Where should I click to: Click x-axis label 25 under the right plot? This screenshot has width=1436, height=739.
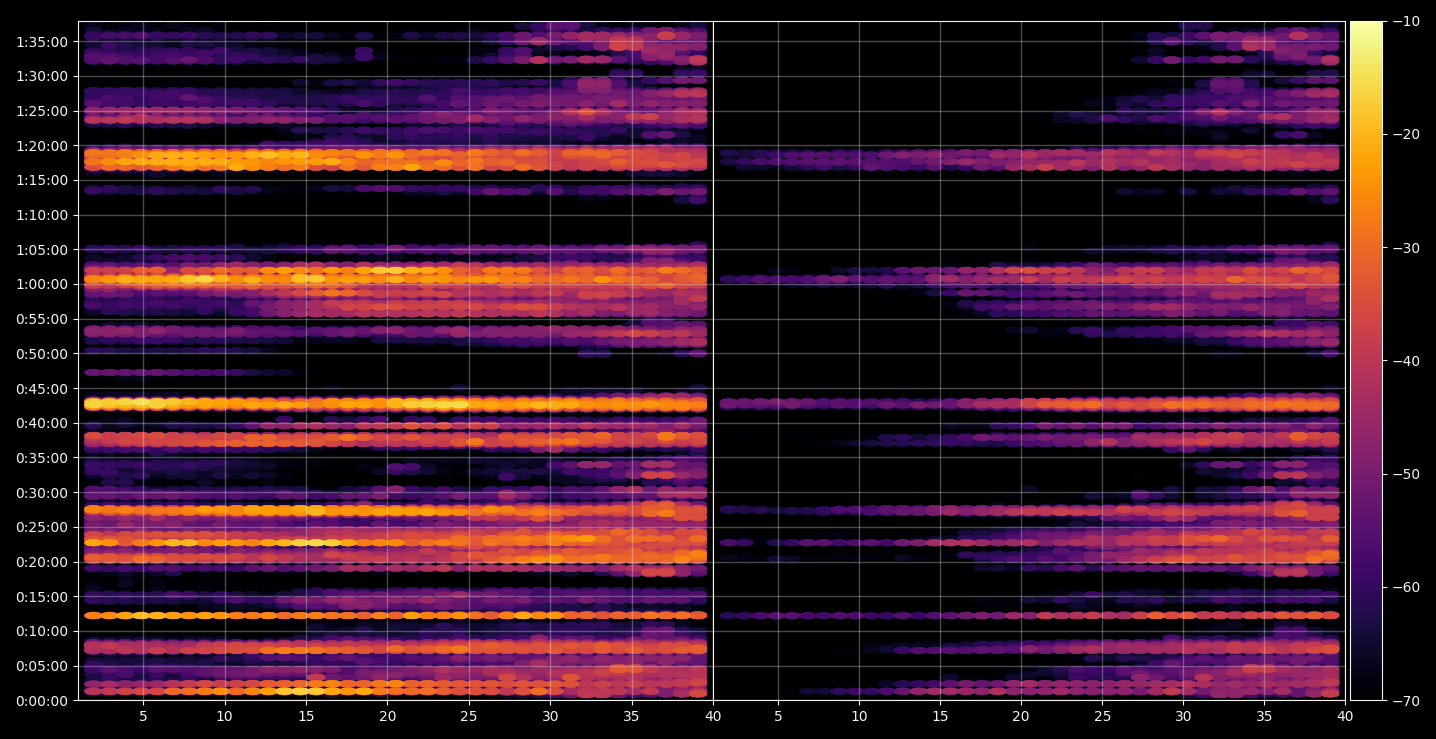tap(1102, 716)
